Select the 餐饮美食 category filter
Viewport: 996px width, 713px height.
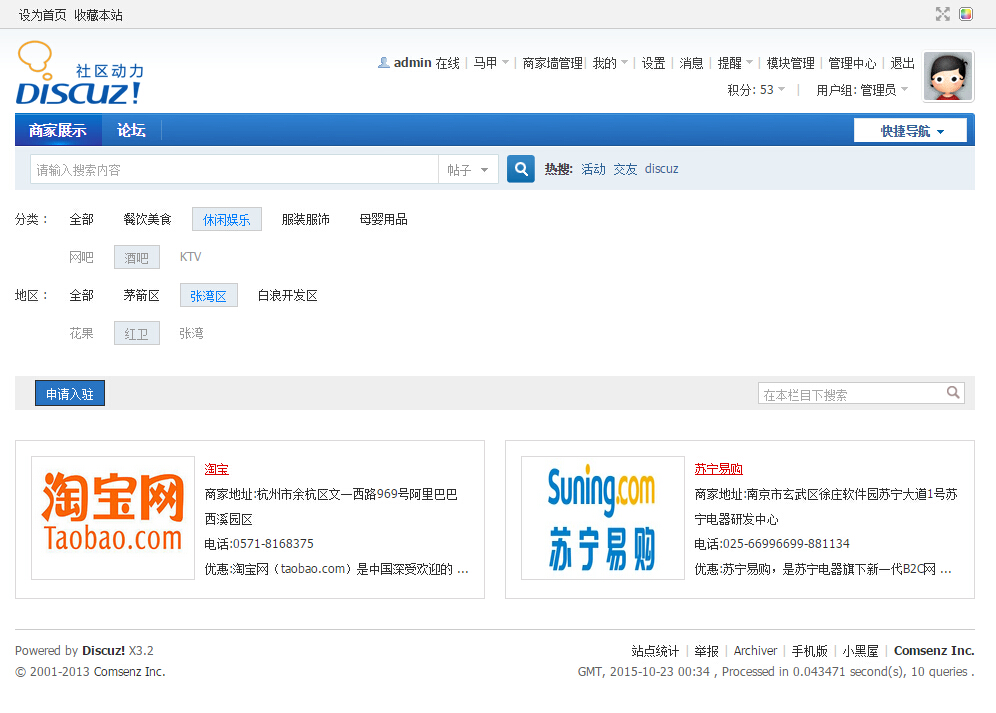point(147,219)
